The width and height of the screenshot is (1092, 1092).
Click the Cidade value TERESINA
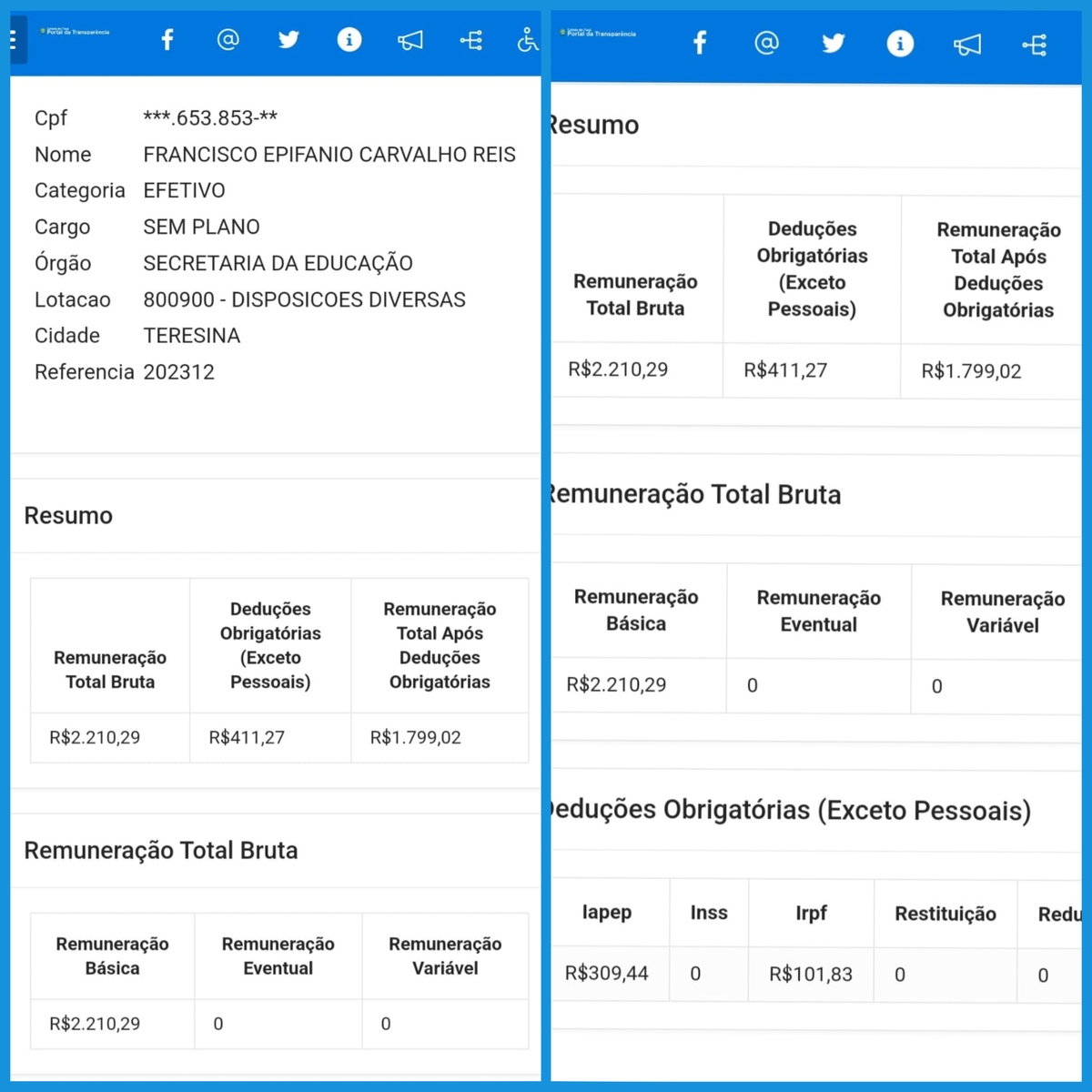click(191, 336)
